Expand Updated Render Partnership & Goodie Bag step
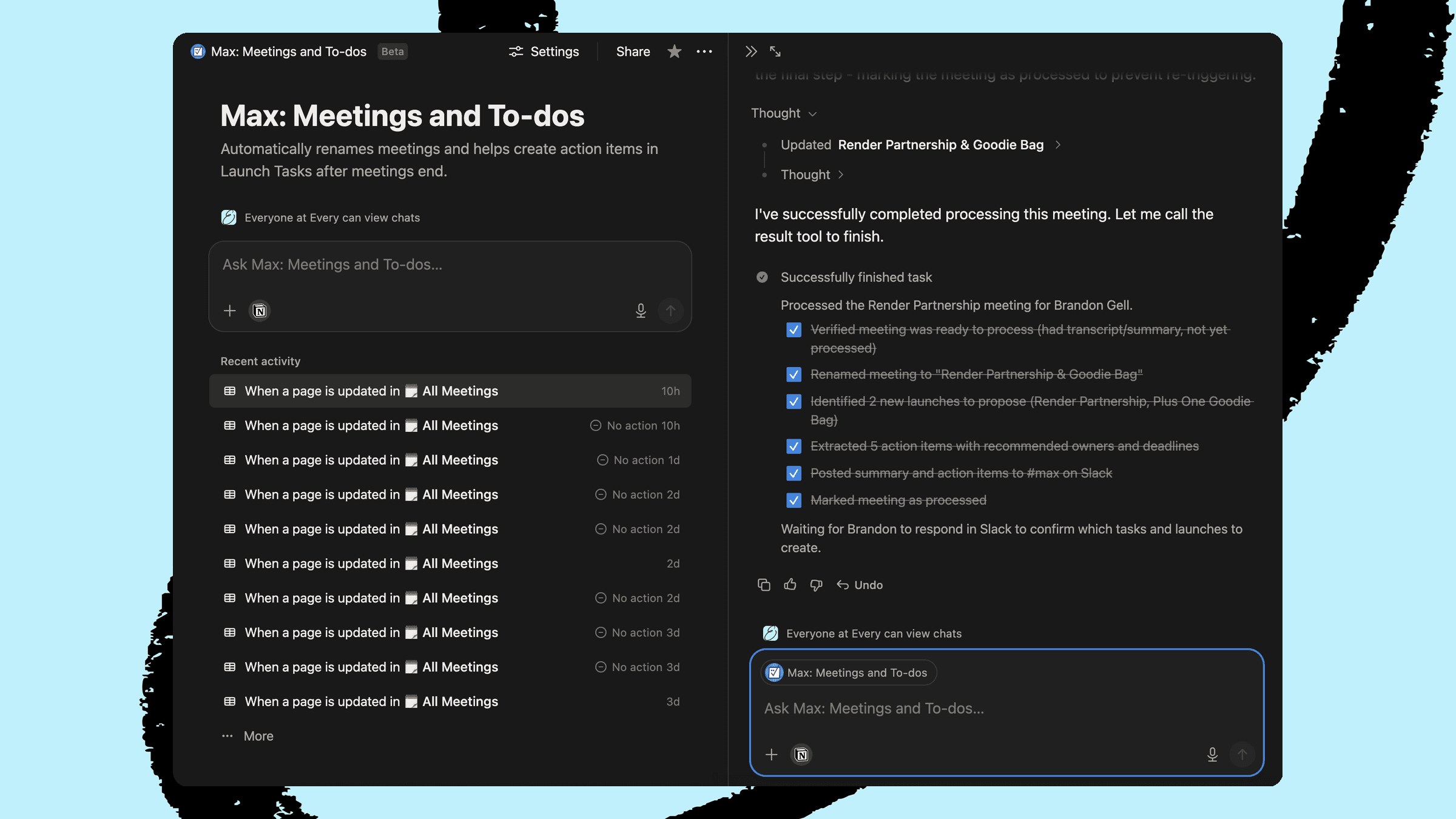The image size is (1456, 819). 1057,145
